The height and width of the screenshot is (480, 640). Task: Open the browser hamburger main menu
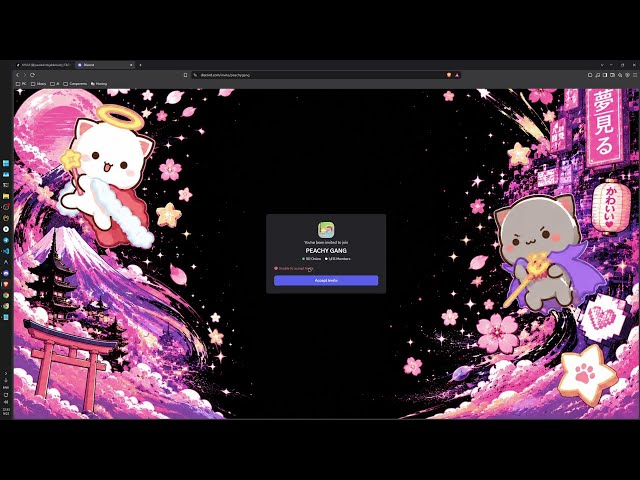click(635, 75)
